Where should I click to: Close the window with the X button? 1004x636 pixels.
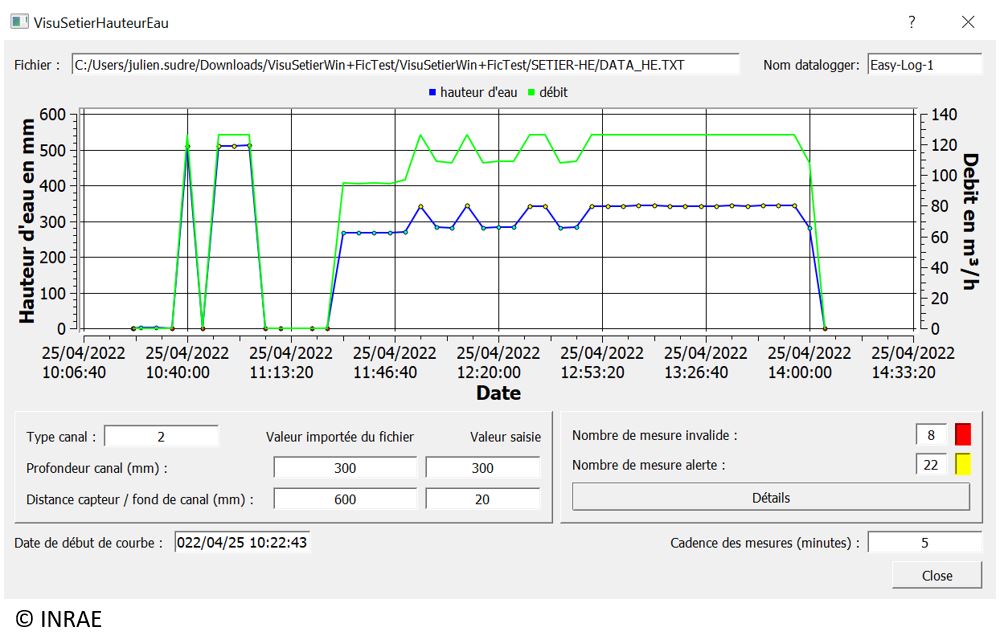pyautogui.click(x=967, y=21)
